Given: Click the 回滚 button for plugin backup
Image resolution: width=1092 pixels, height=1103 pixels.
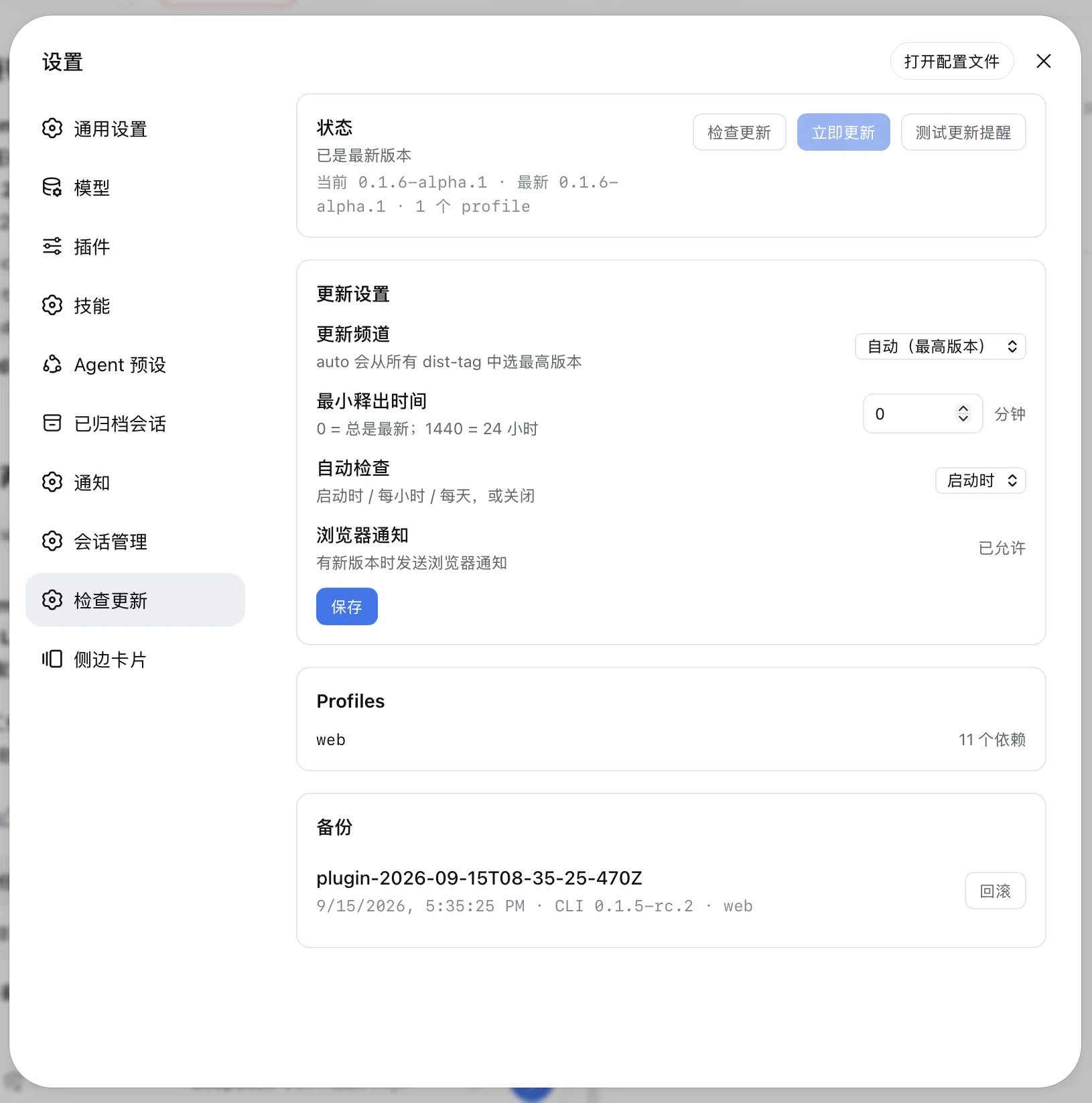Looking at the screenshot, I should 995,891.
